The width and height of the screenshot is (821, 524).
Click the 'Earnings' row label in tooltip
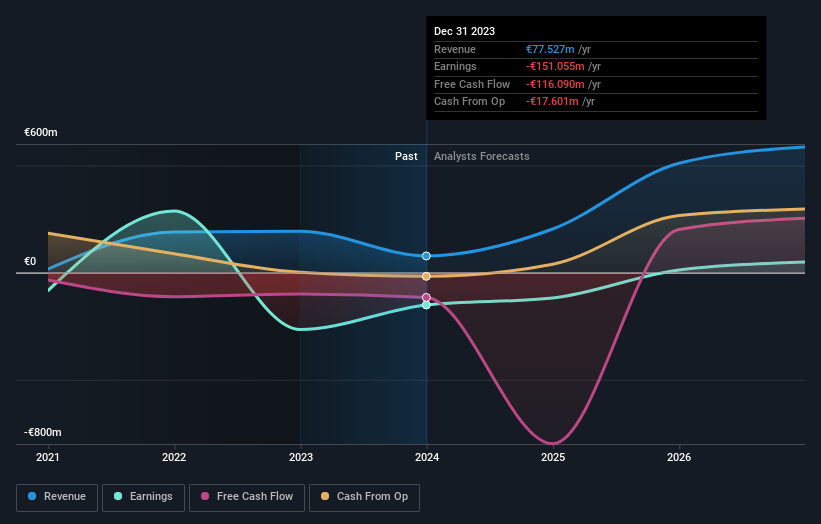click(x=455, y=66)
